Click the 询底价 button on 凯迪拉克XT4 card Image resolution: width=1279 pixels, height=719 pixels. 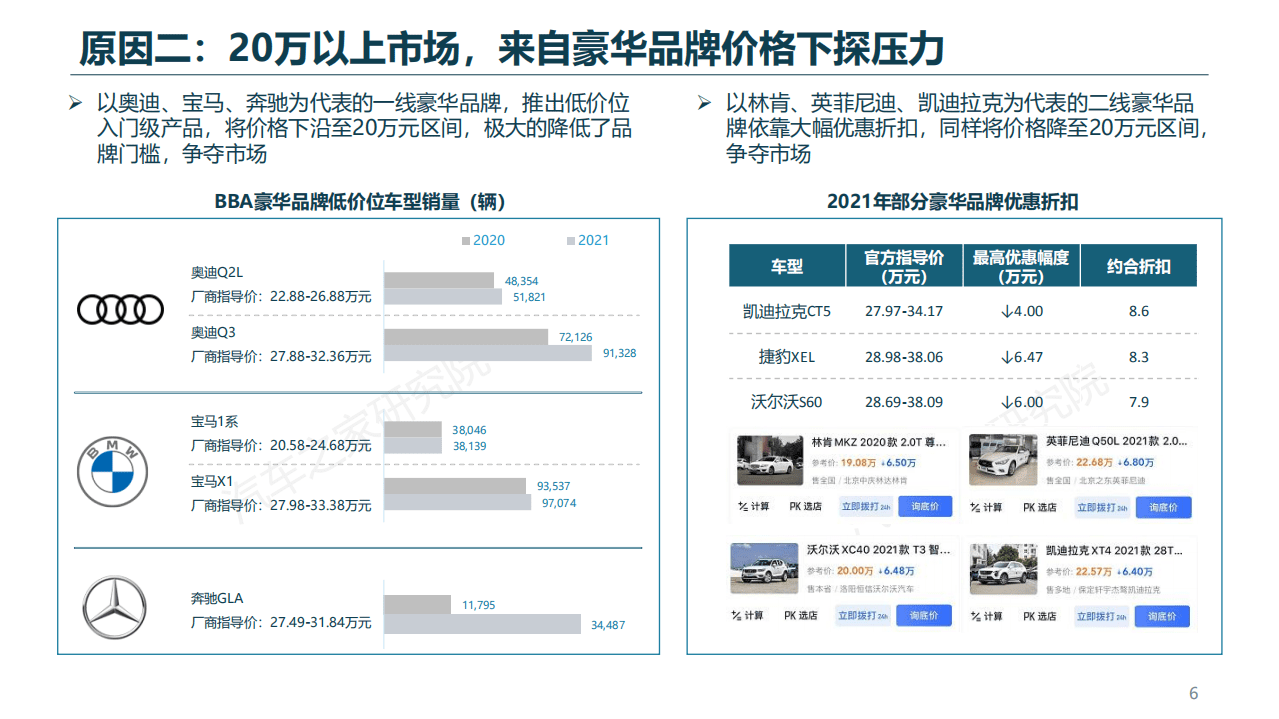click(x=1164, y=616)
